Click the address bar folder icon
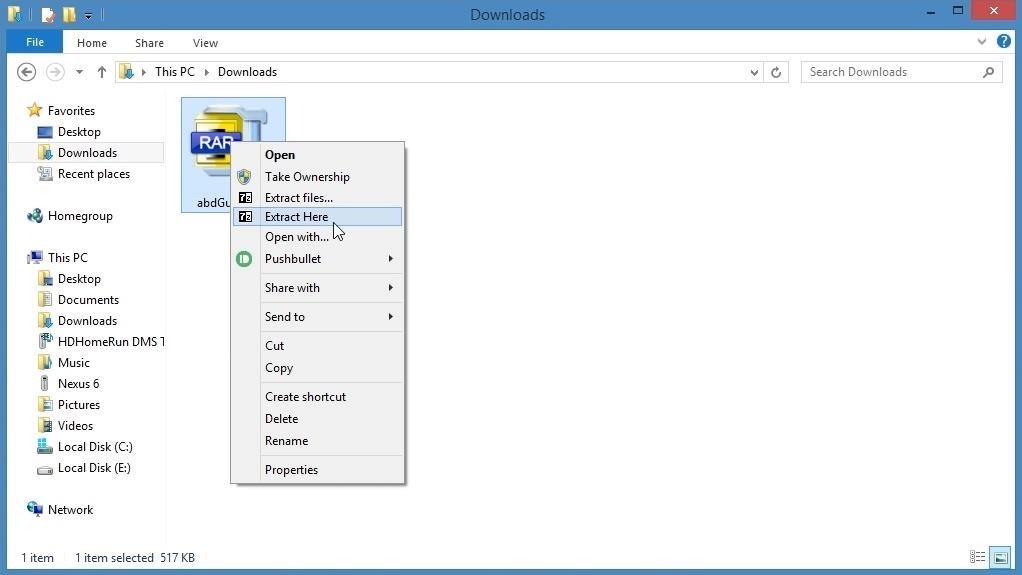The height and width of the screenshot is (575, 1022). click(x=126, y=72)
